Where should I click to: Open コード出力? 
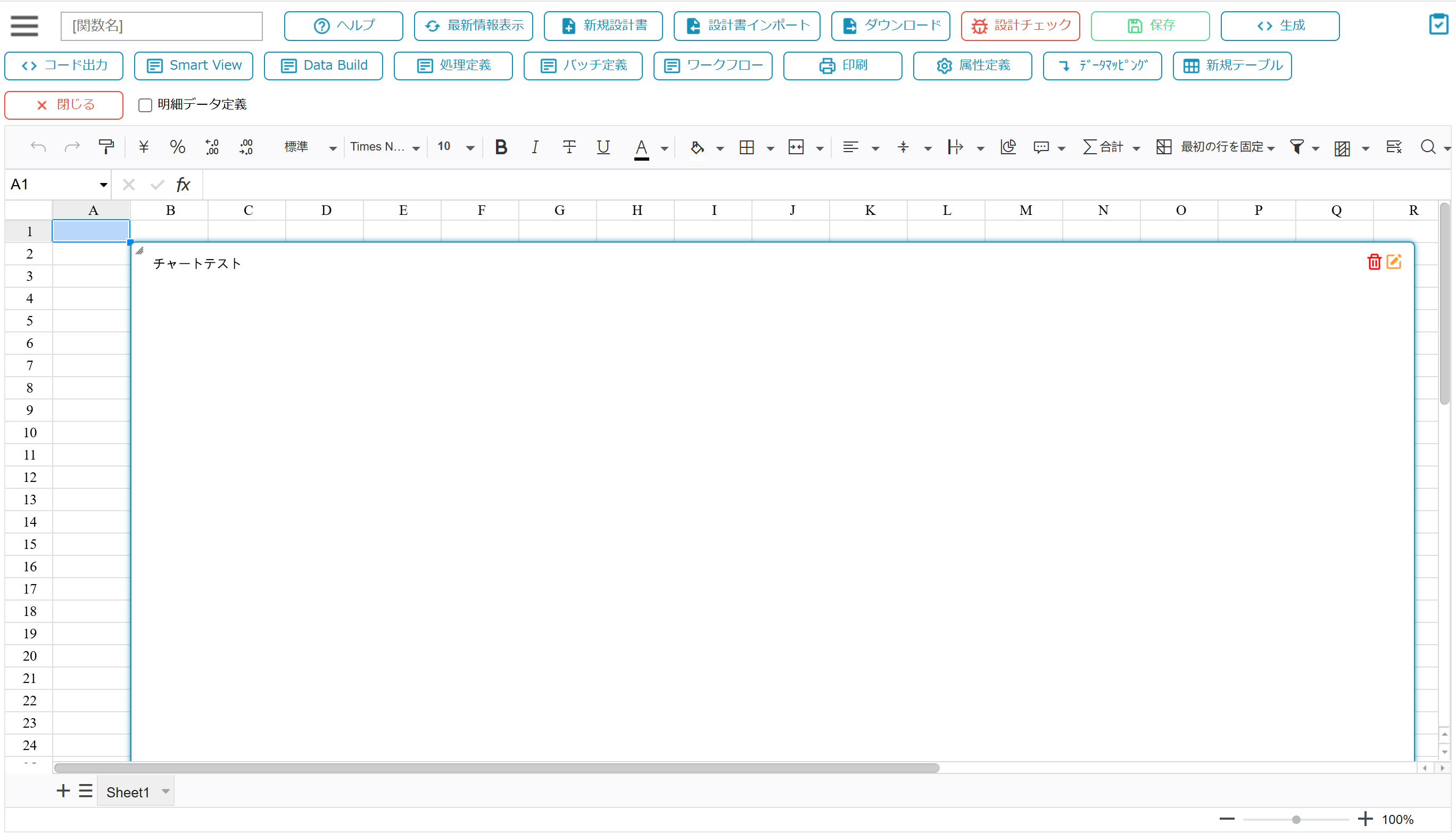coord(64,65)
